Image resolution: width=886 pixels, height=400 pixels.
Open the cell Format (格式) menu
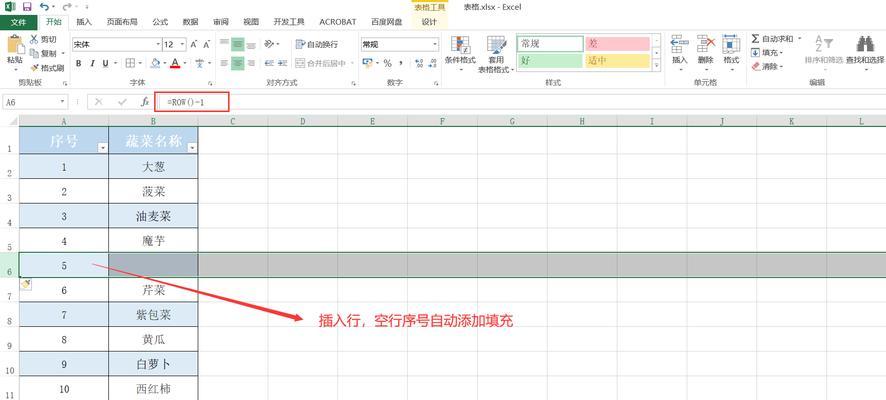731,52
